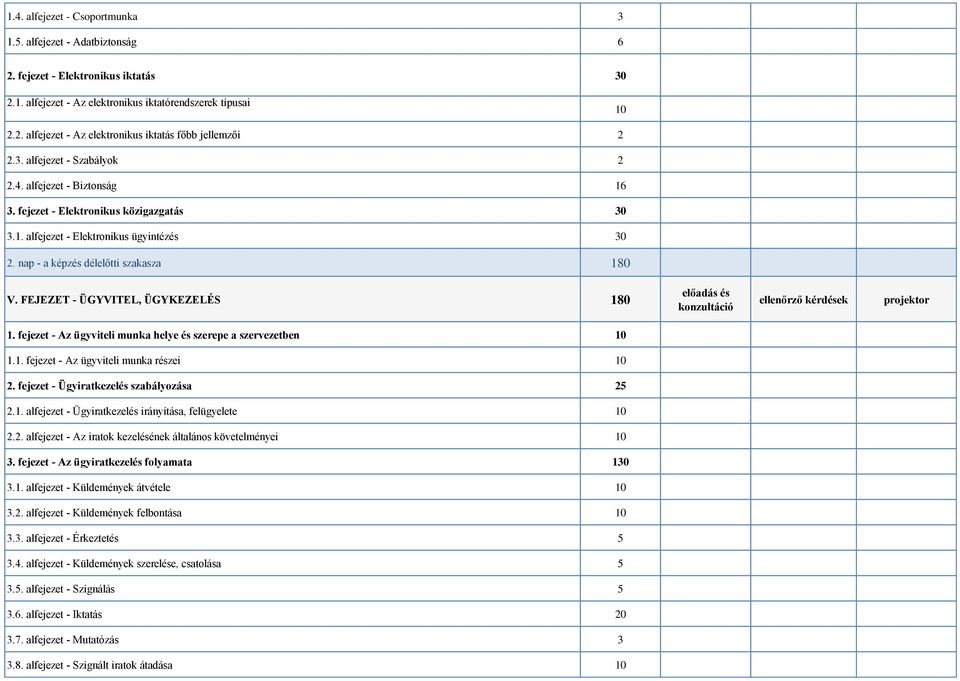Click the 'előadás és konzultáció' cell
This screenshot has width=960, height=681.
[x=706, y=300]
